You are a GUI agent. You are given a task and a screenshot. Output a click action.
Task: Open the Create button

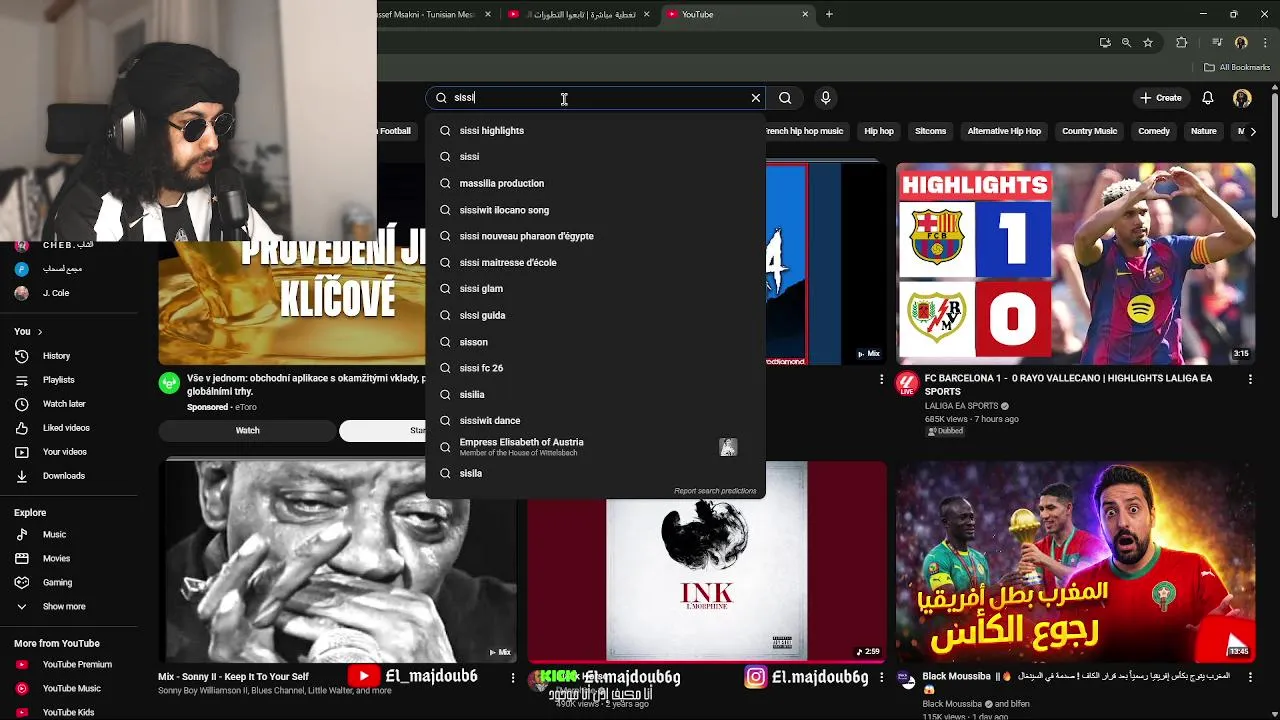[1161, 98]
